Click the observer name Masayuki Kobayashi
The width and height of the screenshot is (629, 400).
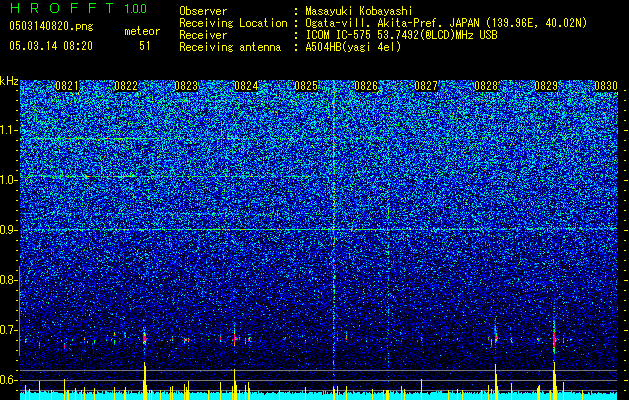pyautogui.click(x=359, y=11)
